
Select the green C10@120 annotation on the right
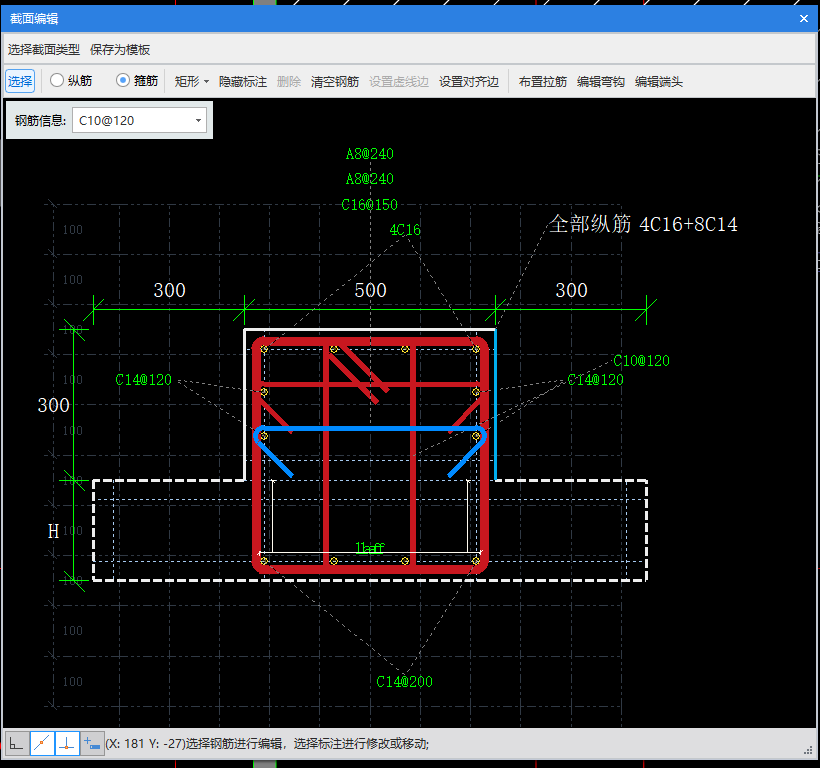[641, 361]
